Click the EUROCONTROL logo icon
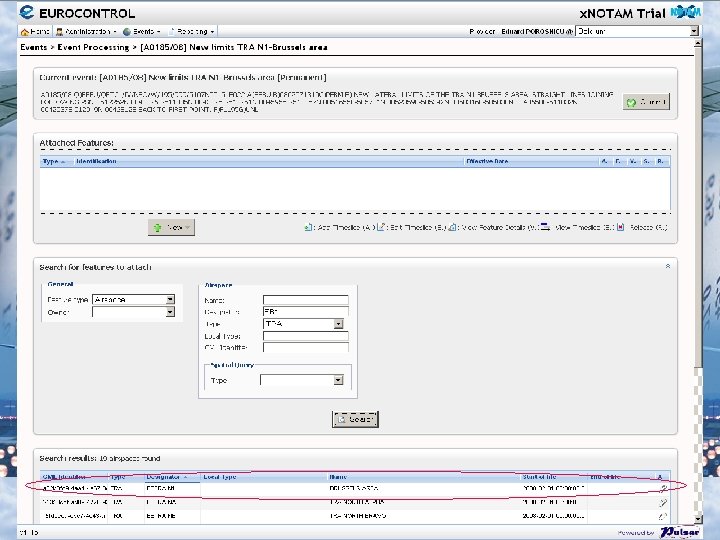The image size is (720, 540). (x=27, y=12)
